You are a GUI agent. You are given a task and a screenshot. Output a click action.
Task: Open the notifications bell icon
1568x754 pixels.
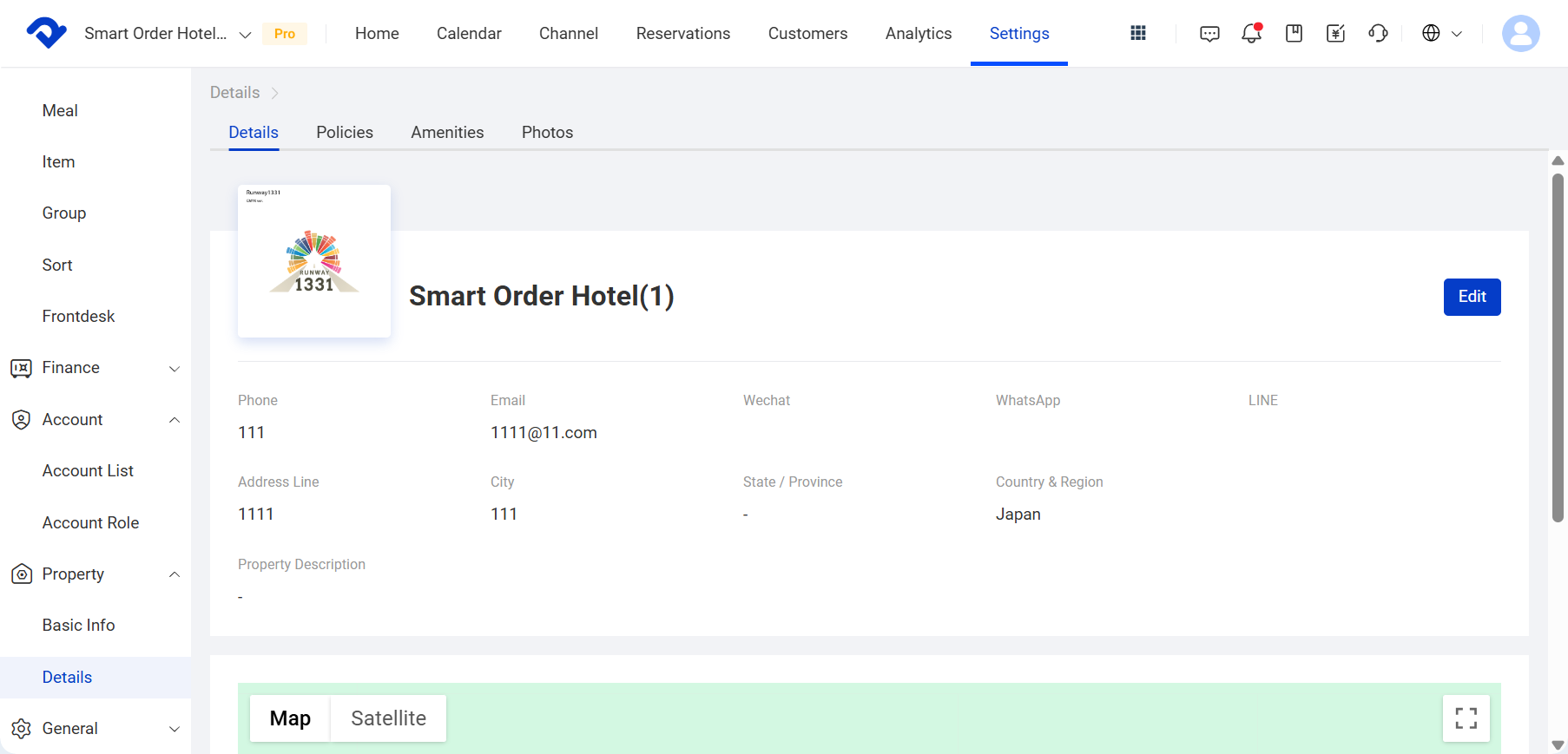(1251, 33)
